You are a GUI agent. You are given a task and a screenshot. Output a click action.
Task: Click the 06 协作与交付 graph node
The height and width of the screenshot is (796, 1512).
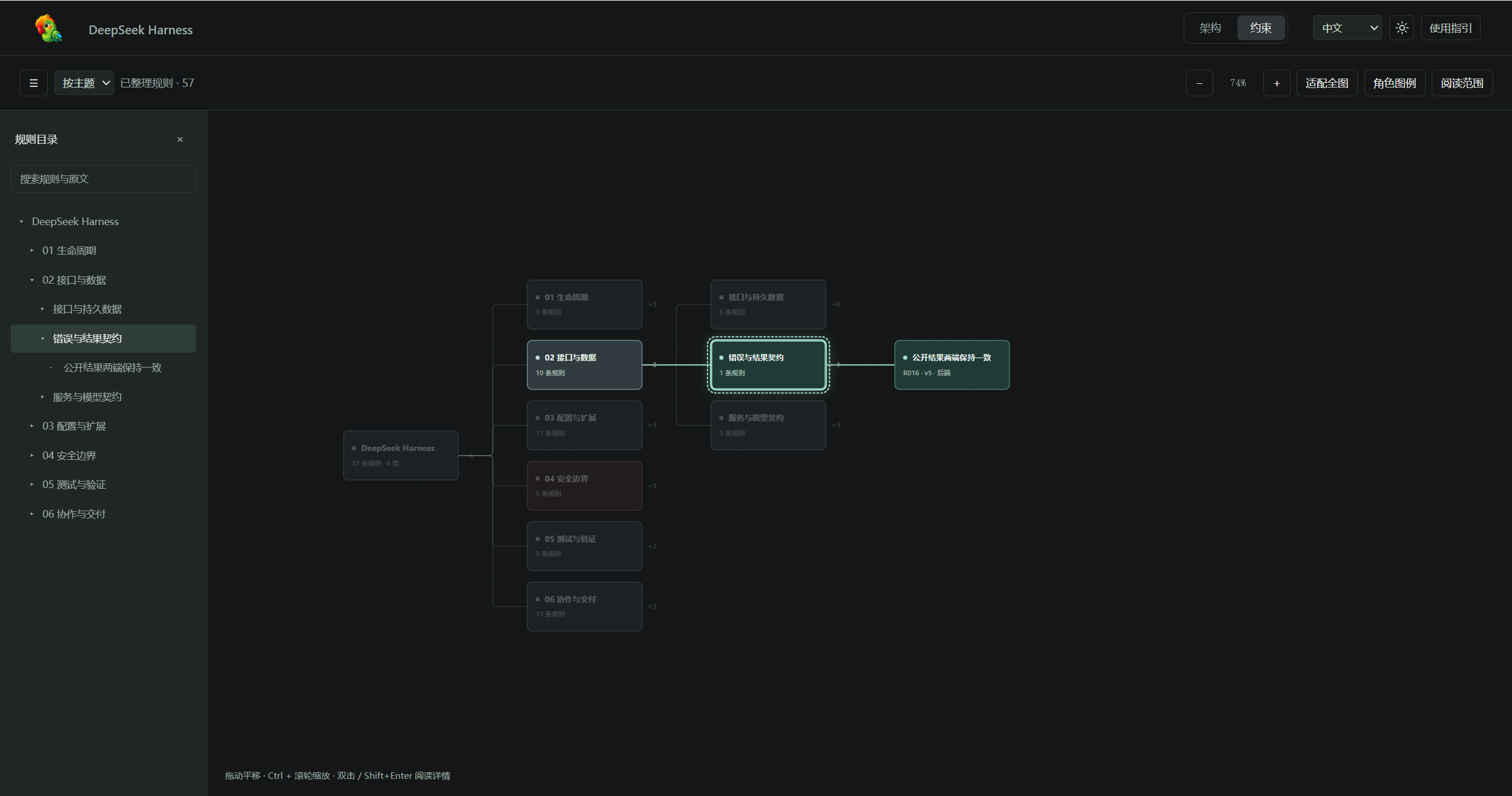point(585,606)
